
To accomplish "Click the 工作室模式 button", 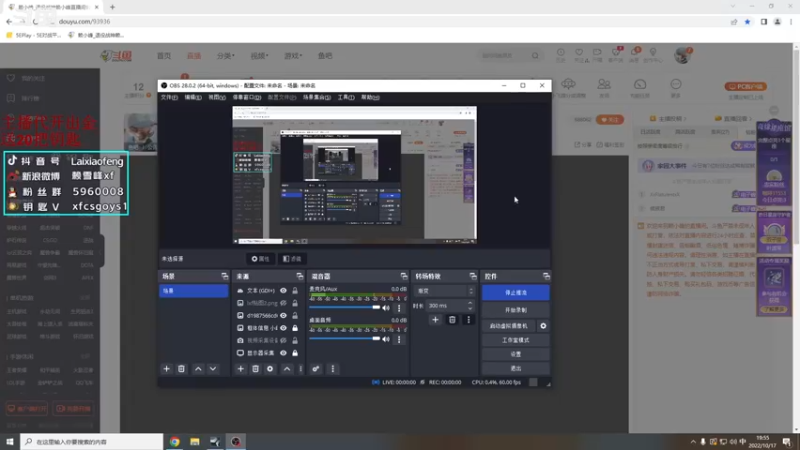I will pos(516,340).
